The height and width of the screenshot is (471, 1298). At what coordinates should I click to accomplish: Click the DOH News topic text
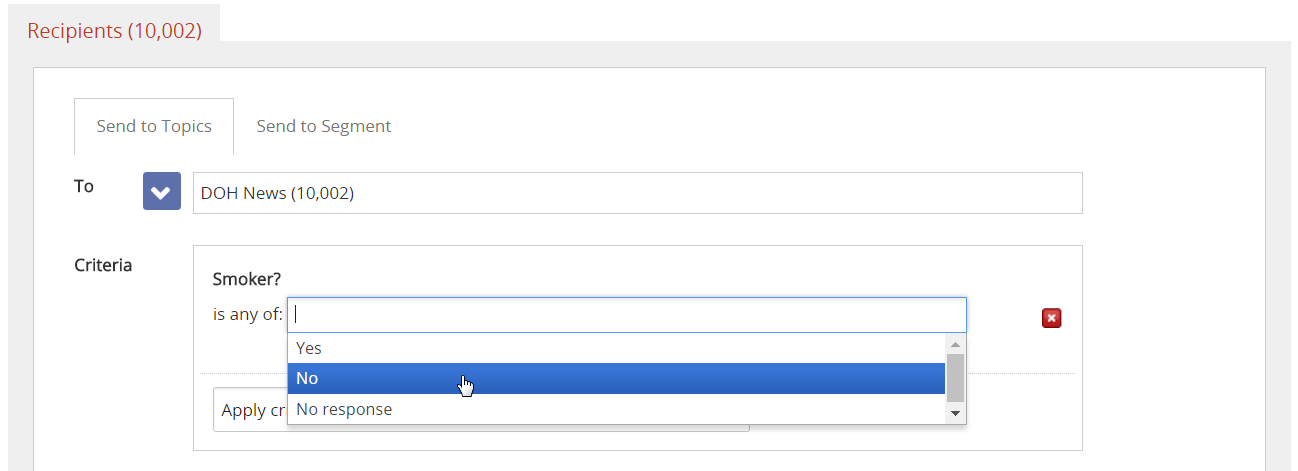pyautogui.click(x=277, y=193)
